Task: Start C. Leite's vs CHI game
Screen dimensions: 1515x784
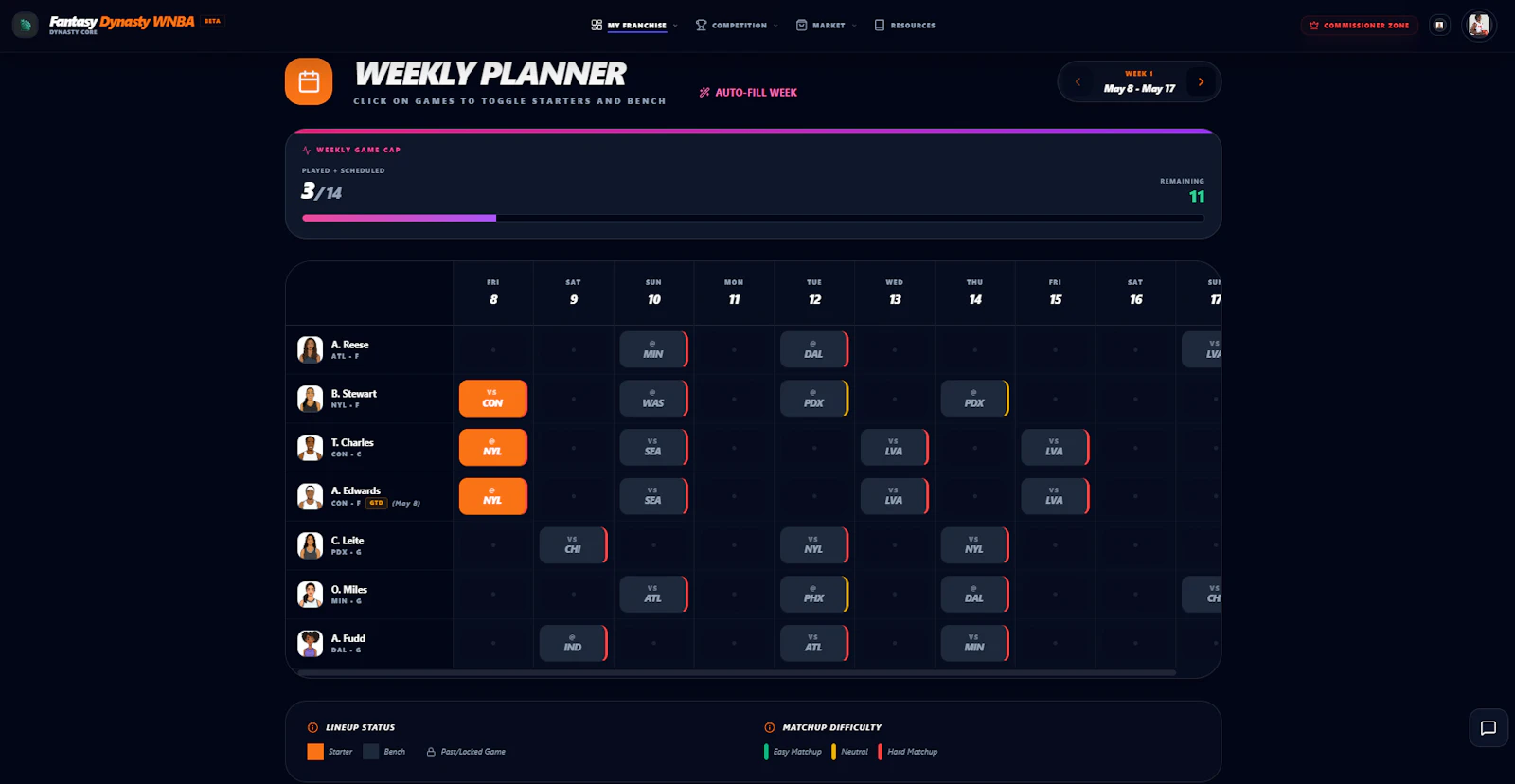Action: 573,545
